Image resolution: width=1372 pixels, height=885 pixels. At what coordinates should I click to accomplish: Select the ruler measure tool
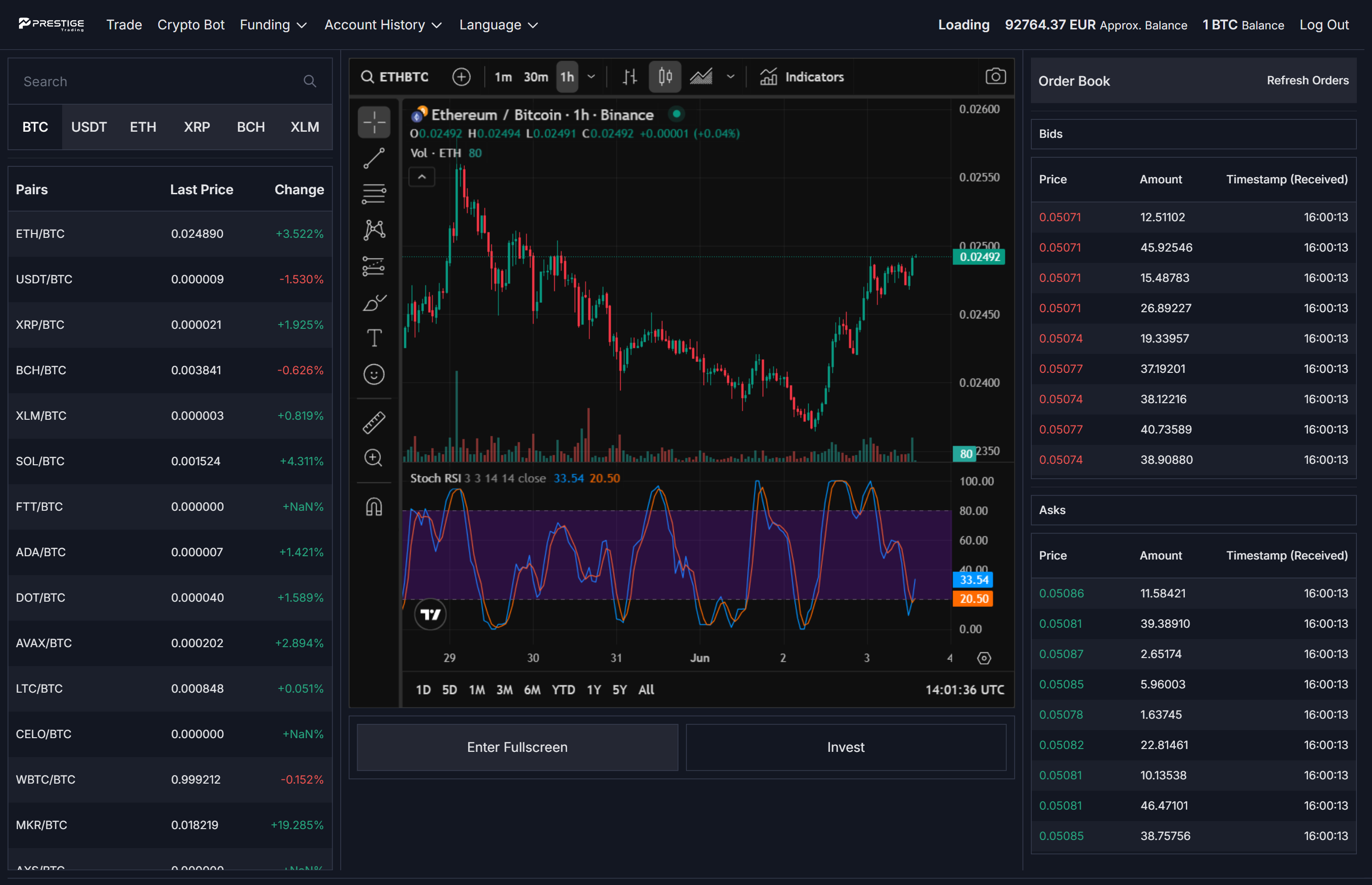373,423
